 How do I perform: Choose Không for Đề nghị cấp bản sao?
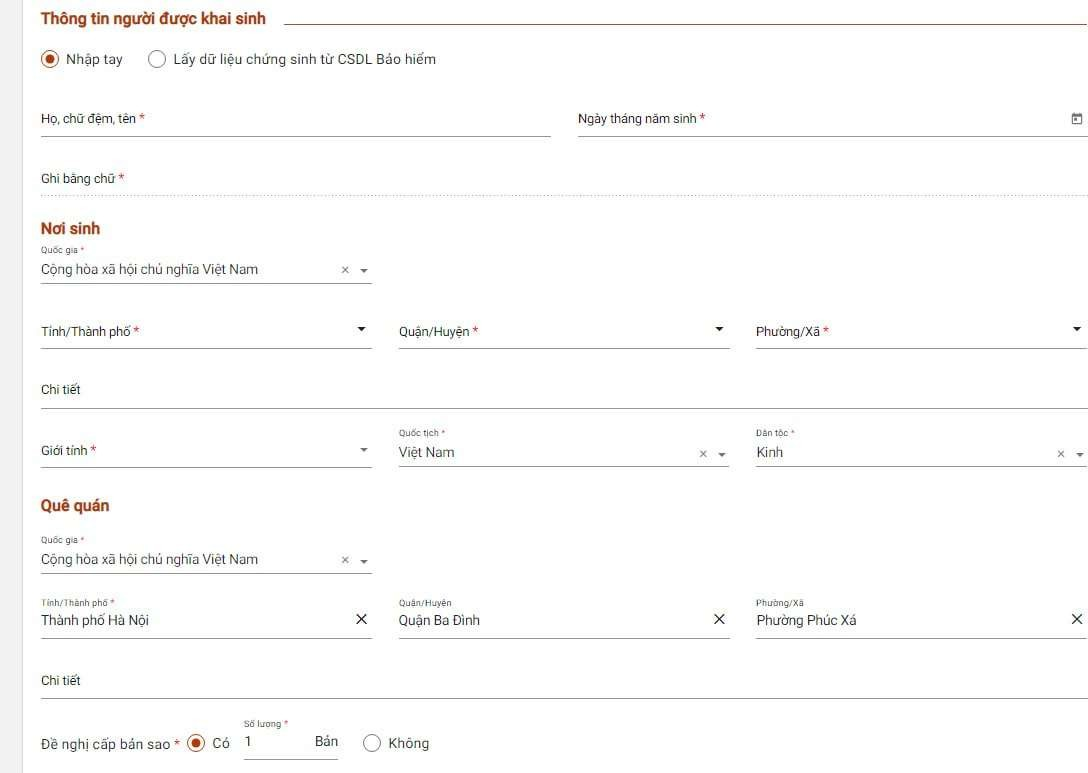[372, 743]
